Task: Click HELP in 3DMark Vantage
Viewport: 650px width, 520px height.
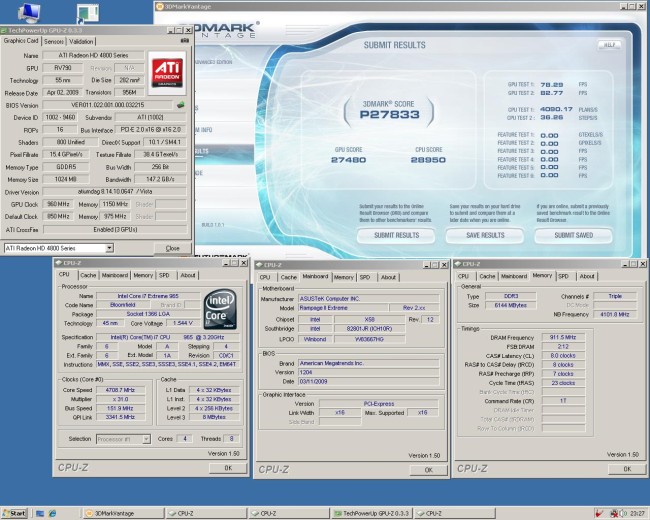Action: click(609, 45)
